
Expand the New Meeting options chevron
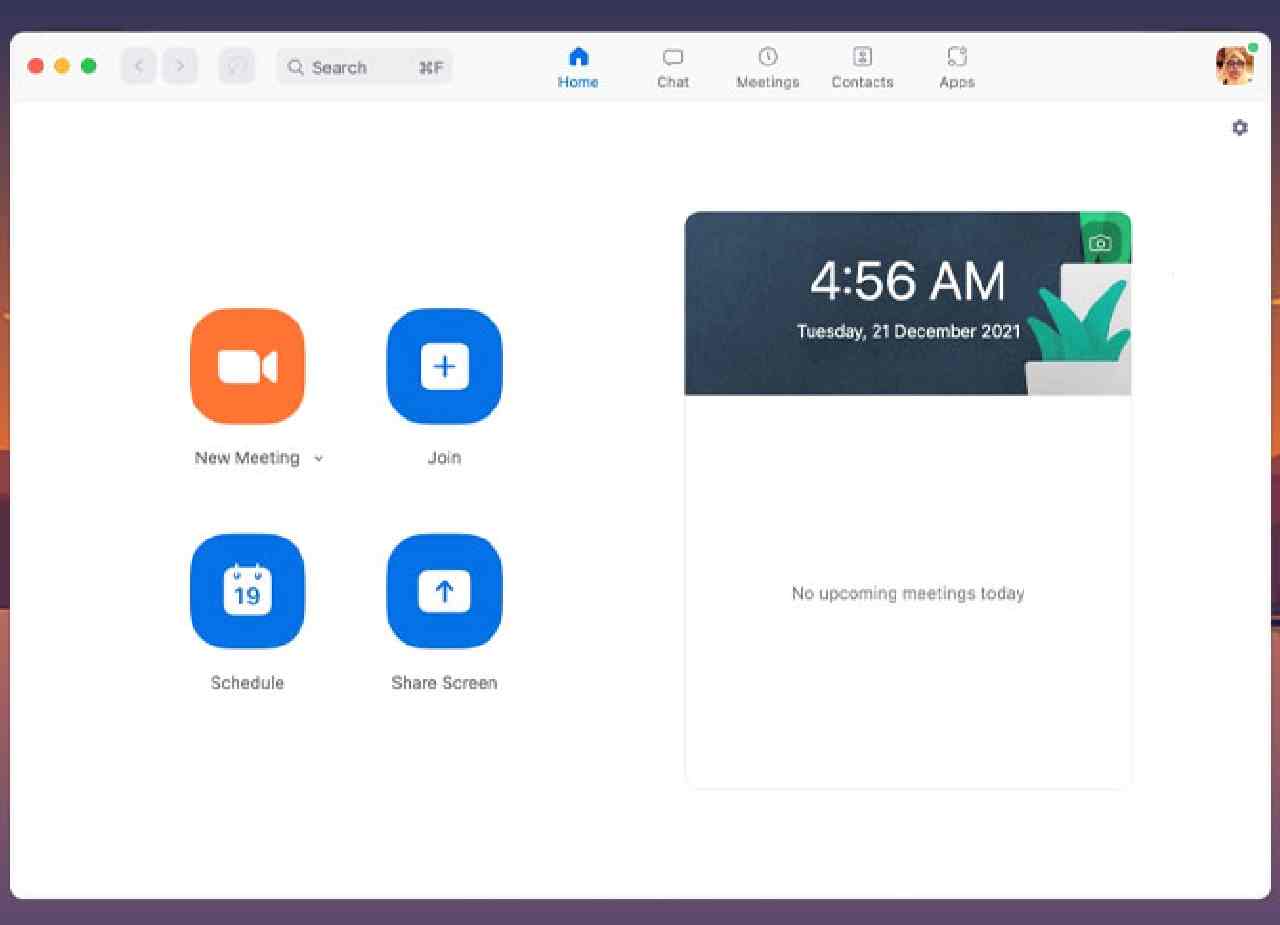(x=318, y=458)
